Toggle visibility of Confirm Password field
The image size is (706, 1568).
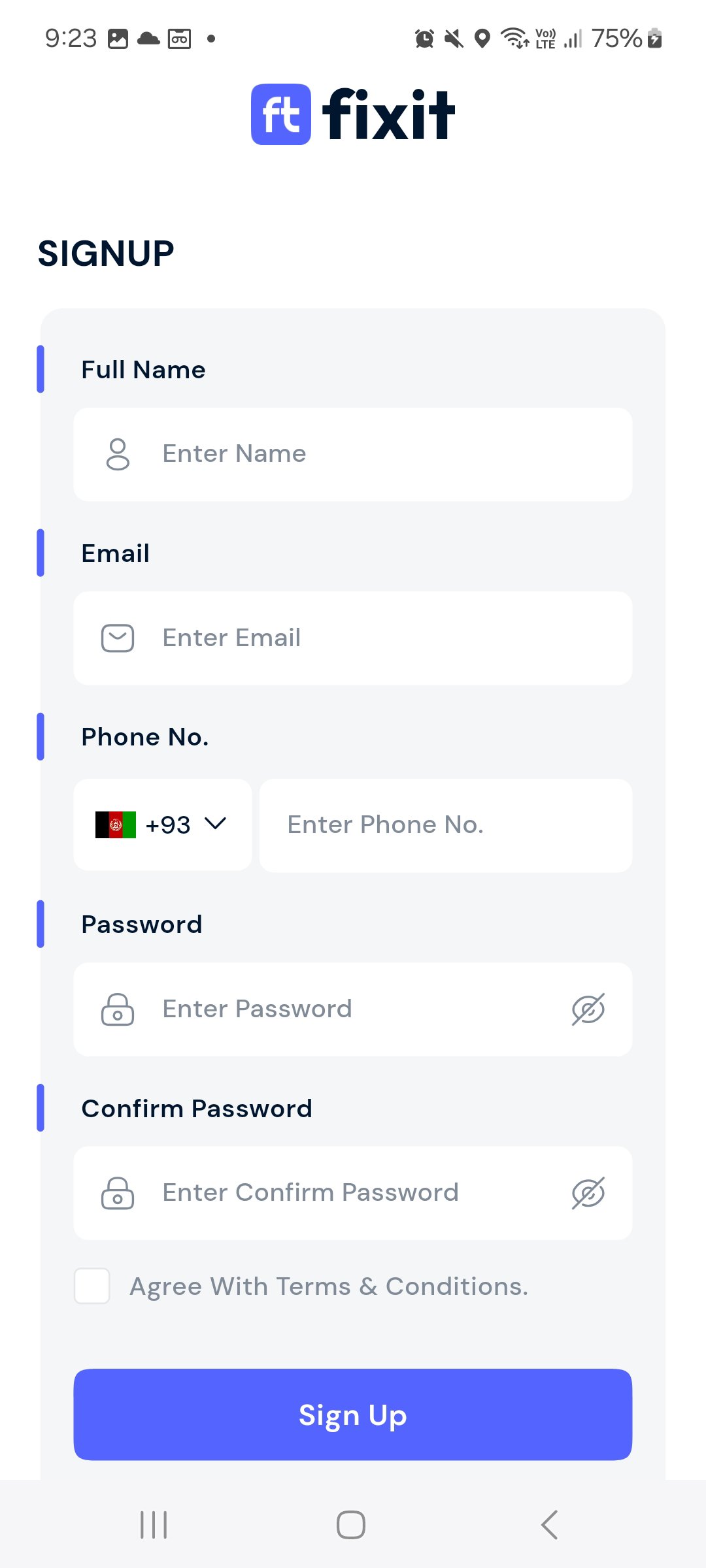coord(588,1193)
